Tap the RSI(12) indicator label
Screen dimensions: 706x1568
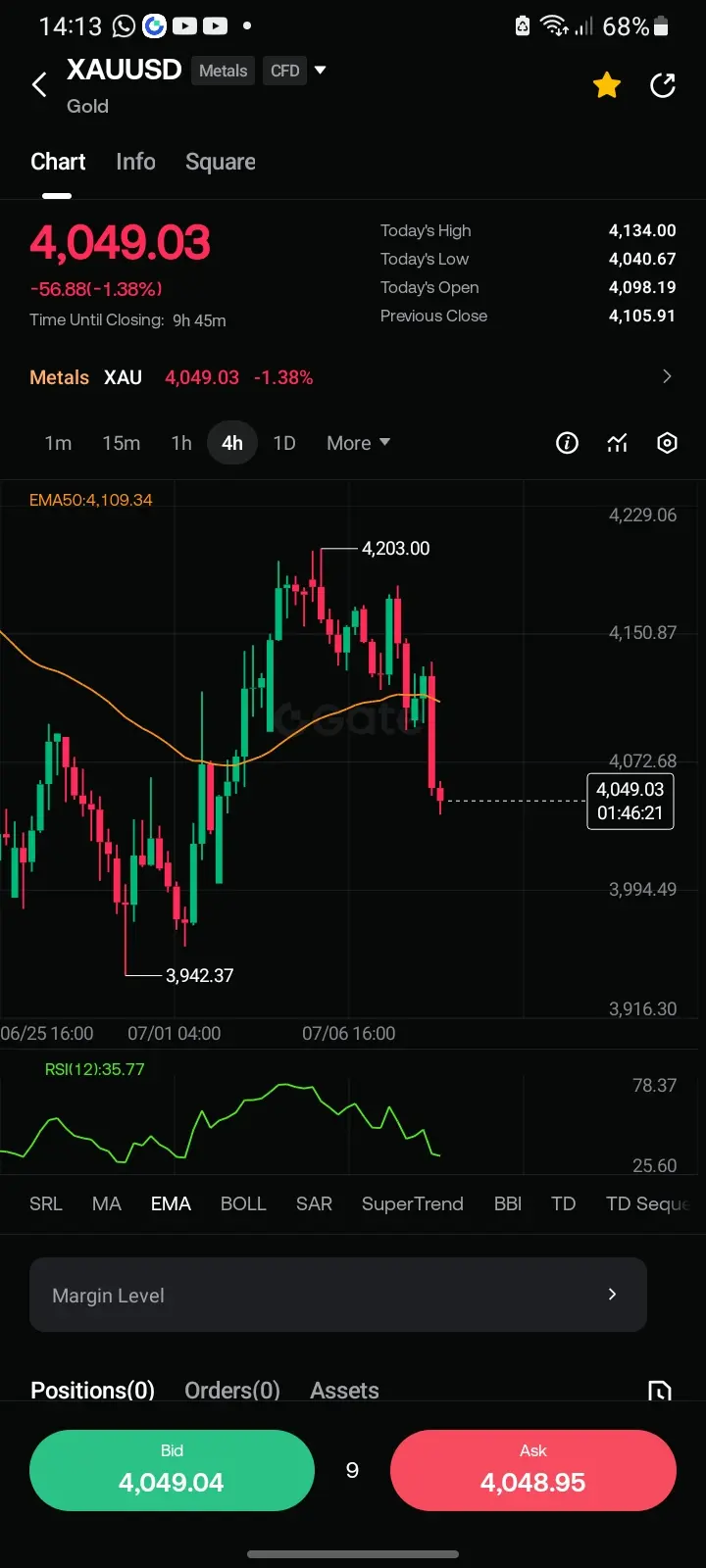coord(94,1069)
